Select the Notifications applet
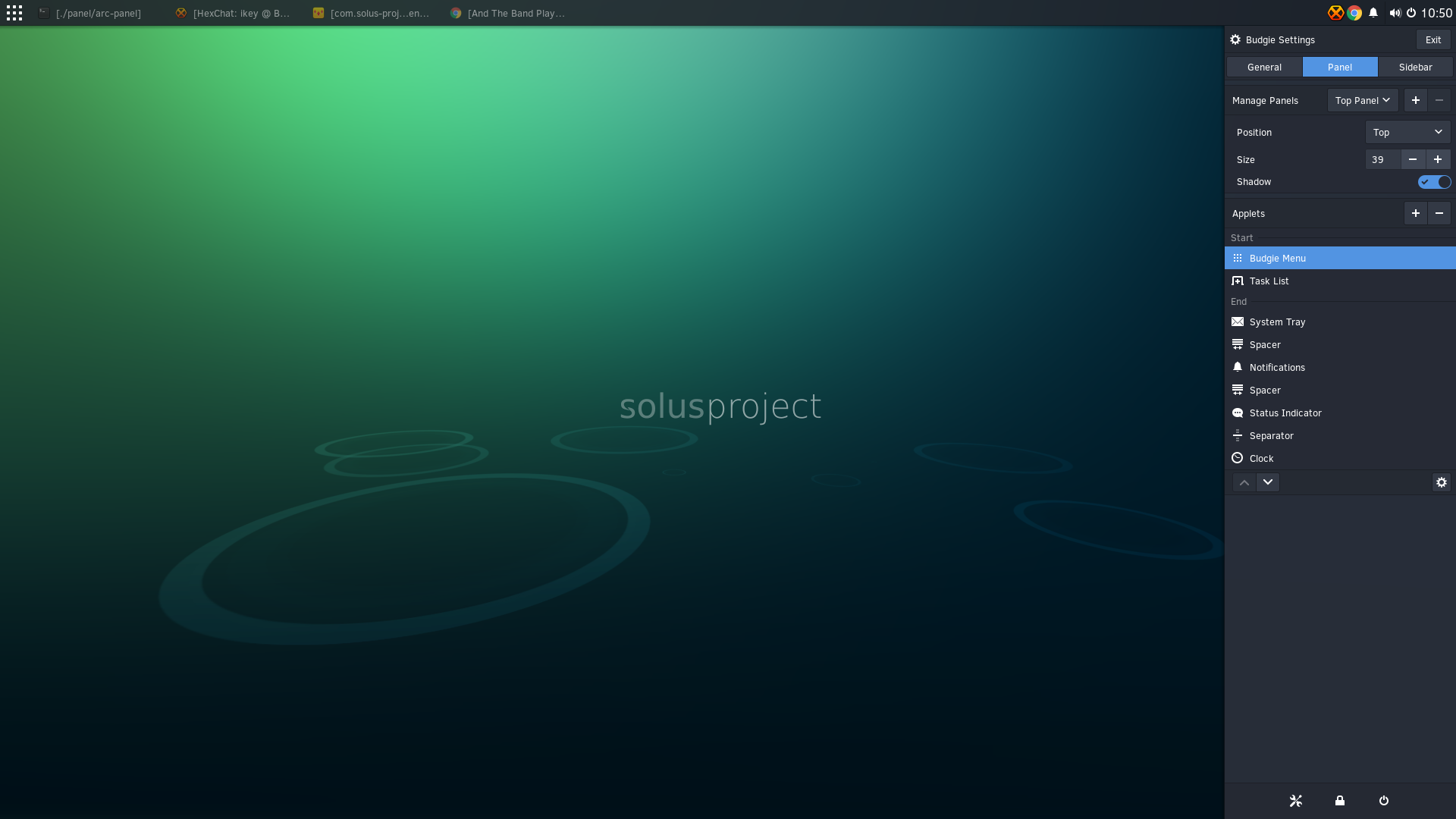This screenshot has width=1456, height=819. [1340, 367]
